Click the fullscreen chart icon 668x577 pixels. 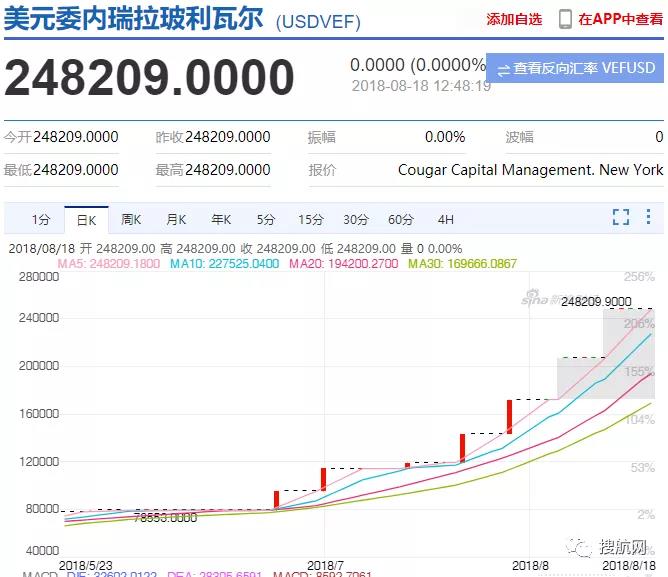[621, 218]
